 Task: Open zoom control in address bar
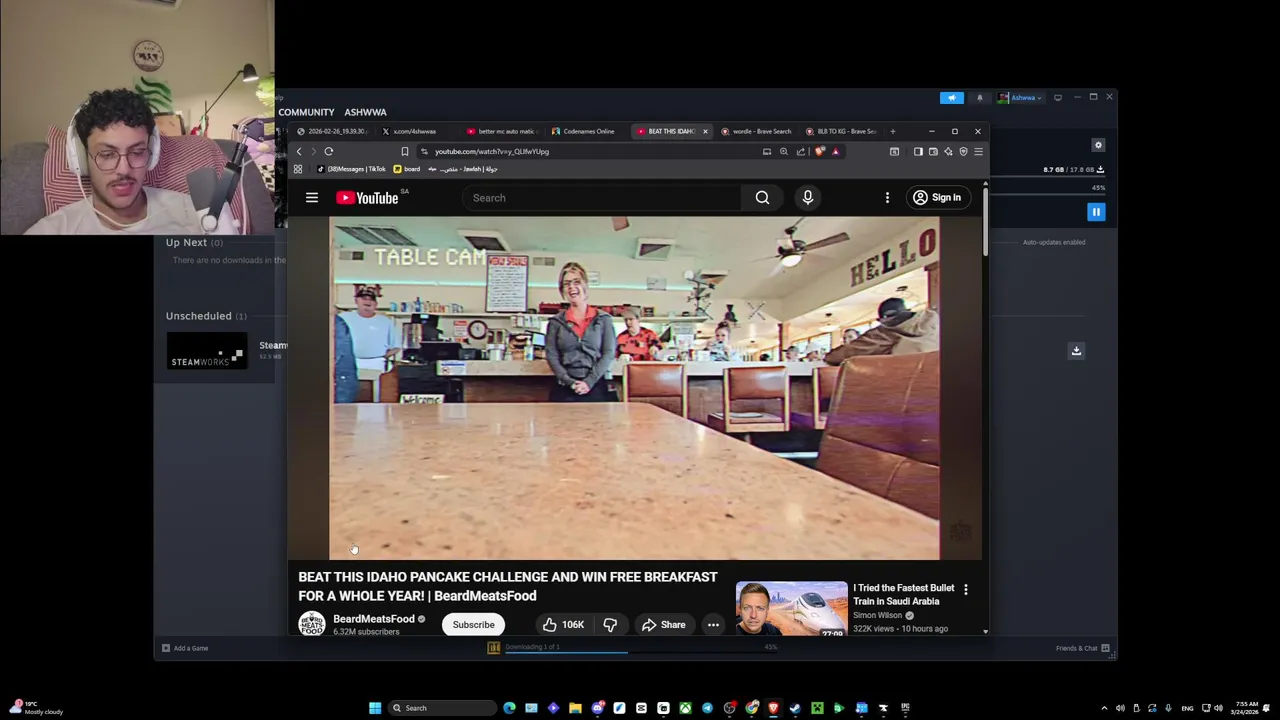coord(783,152)
